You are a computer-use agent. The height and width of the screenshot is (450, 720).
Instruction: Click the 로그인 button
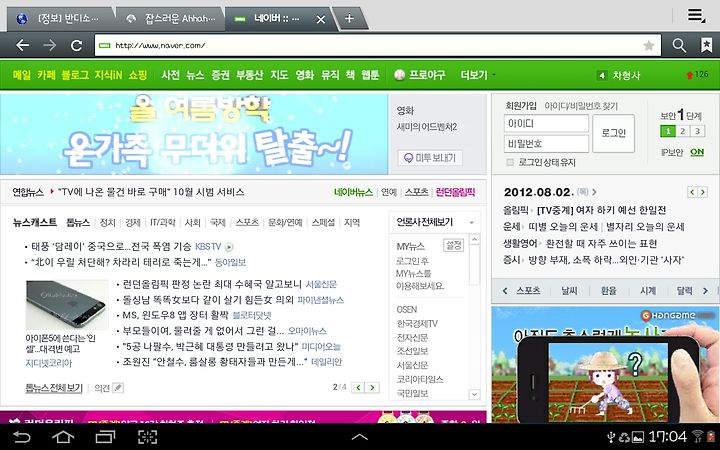(x=613, y=133)
